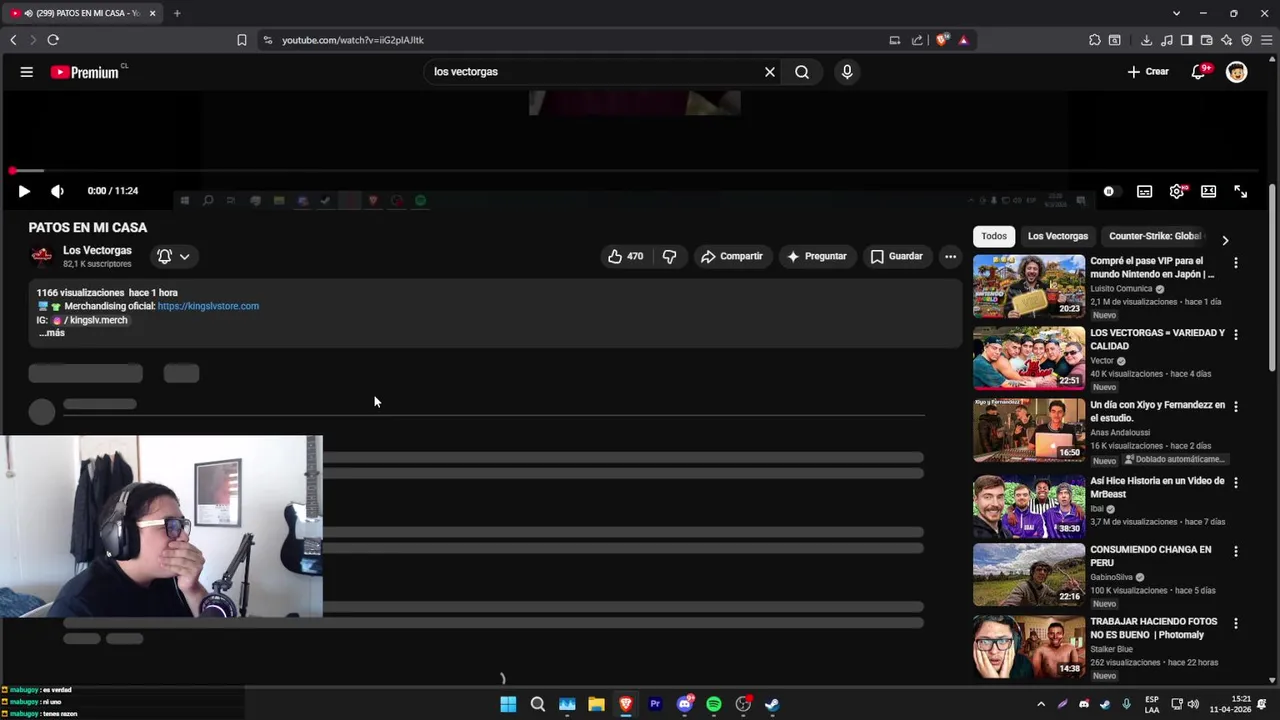Bookmark the page from the address bar
The width and height of the screenshot is (1280, 720).
tap(242, 40)
